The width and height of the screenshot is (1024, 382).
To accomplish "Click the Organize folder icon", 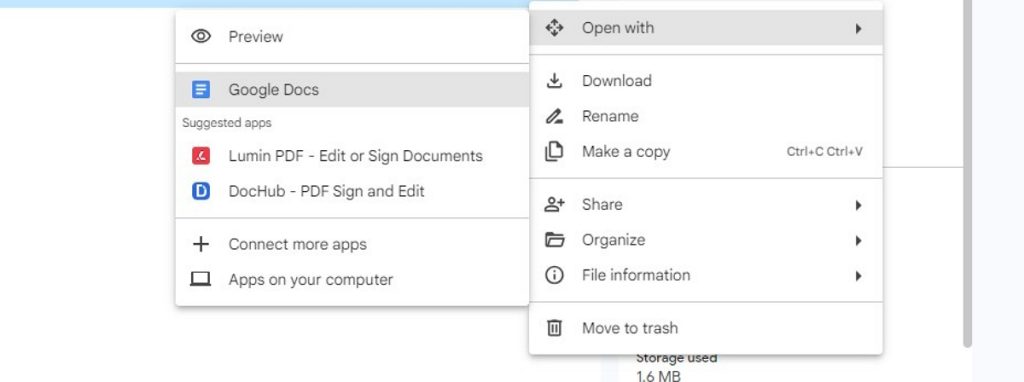I will [554, 240].
